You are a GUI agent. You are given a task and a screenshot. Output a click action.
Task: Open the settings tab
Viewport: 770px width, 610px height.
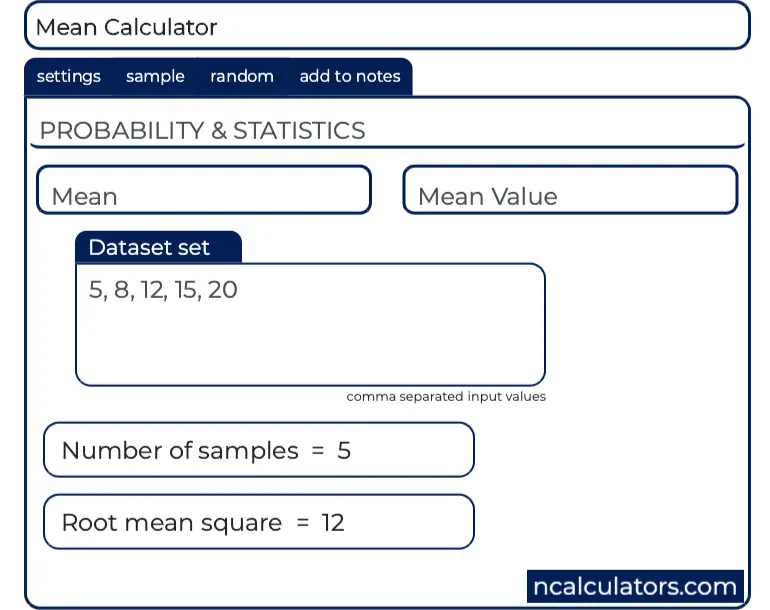[x=68, y=77]
